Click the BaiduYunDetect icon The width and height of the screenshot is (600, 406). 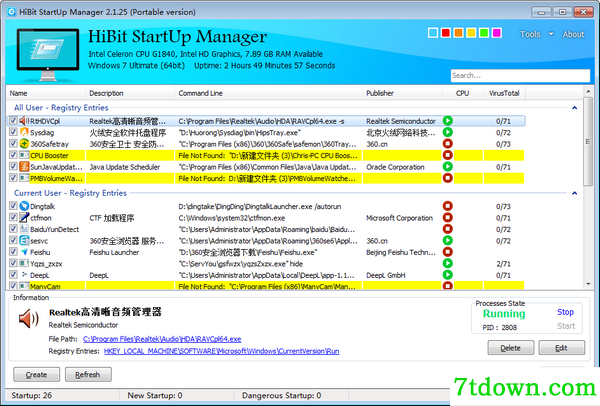coord(24,229)
